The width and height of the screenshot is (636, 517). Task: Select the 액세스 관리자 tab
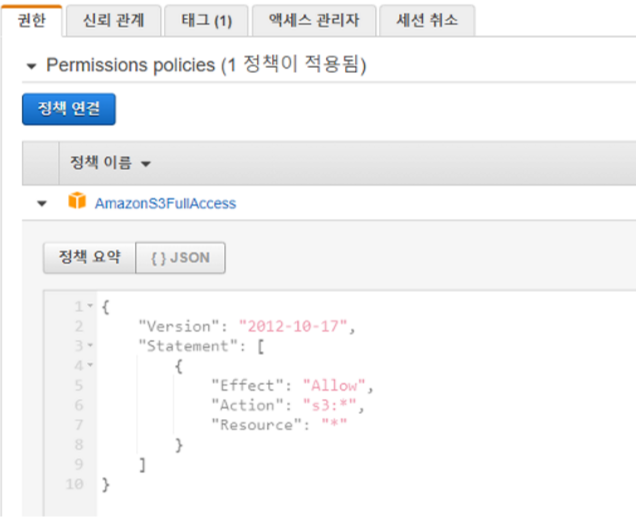314,21
